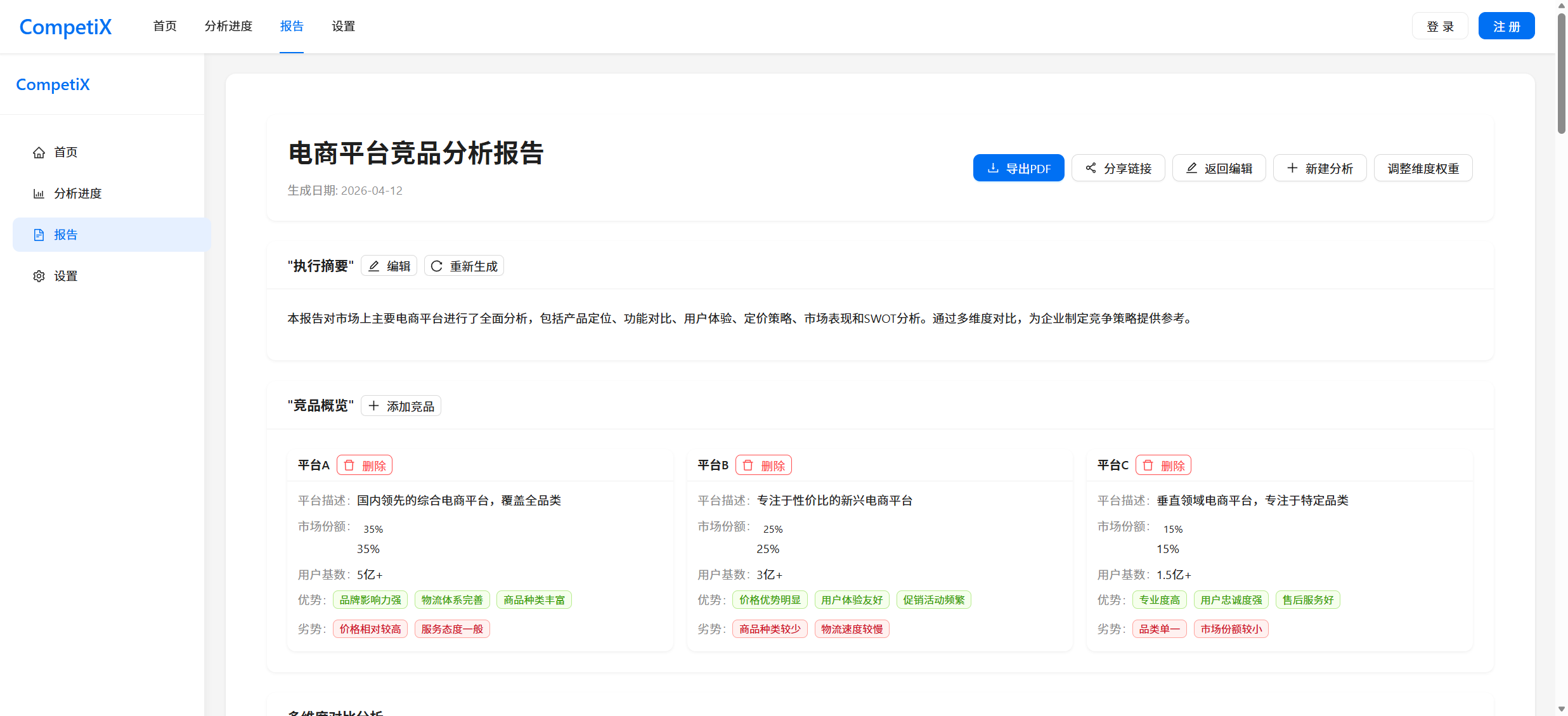The image size is (1568, 716).
Task: Click the refresh icon on 重新生成
Action: click(x=437, y=266)
